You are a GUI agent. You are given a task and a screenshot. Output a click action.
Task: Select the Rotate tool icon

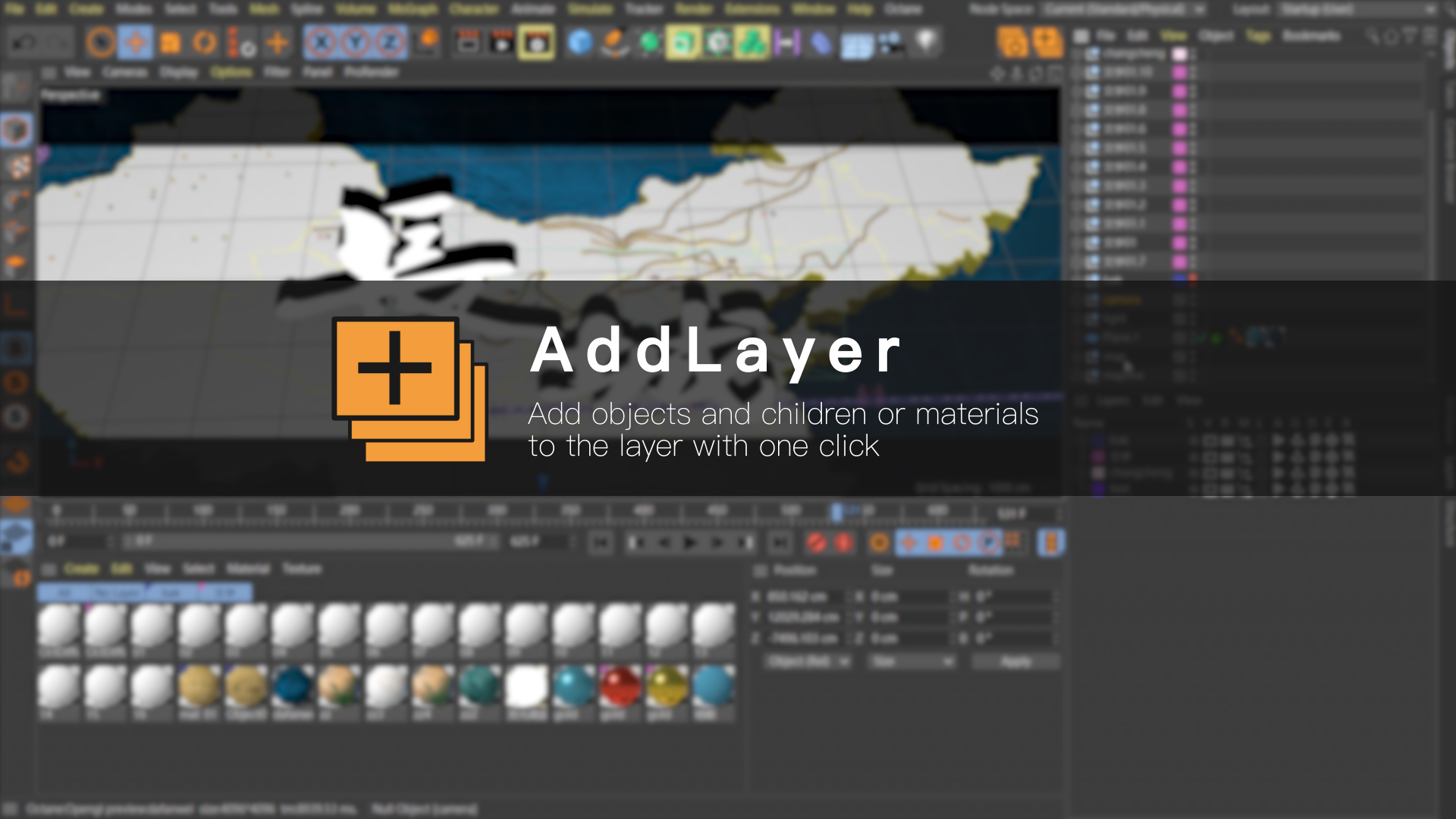(204, 42)
